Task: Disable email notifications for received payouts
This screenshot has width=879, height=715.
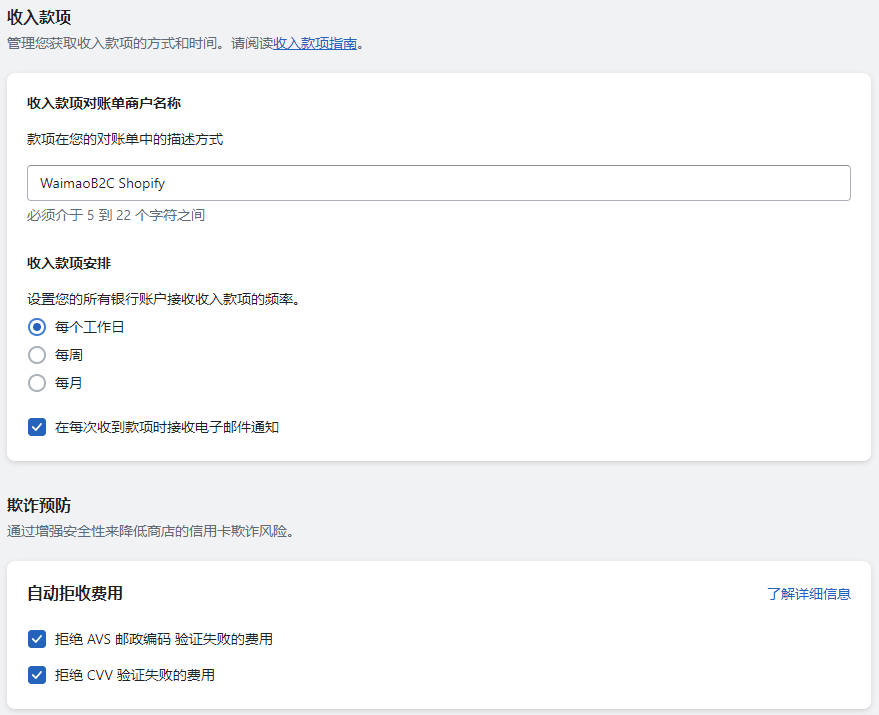Action: (x=36, y=427)
